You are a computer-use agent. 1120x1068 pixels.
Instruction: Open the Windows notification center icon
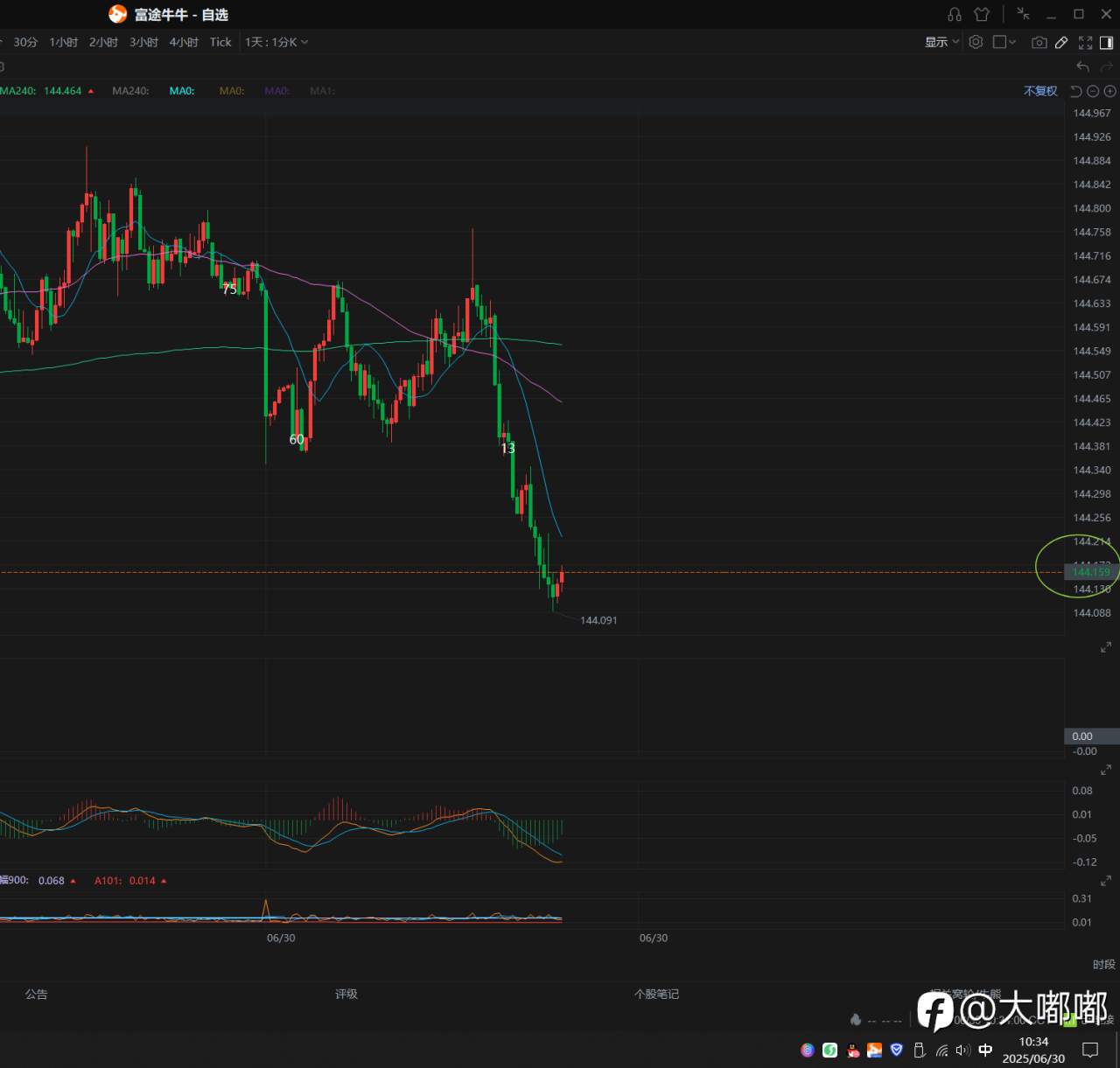coord(1090,1050)
